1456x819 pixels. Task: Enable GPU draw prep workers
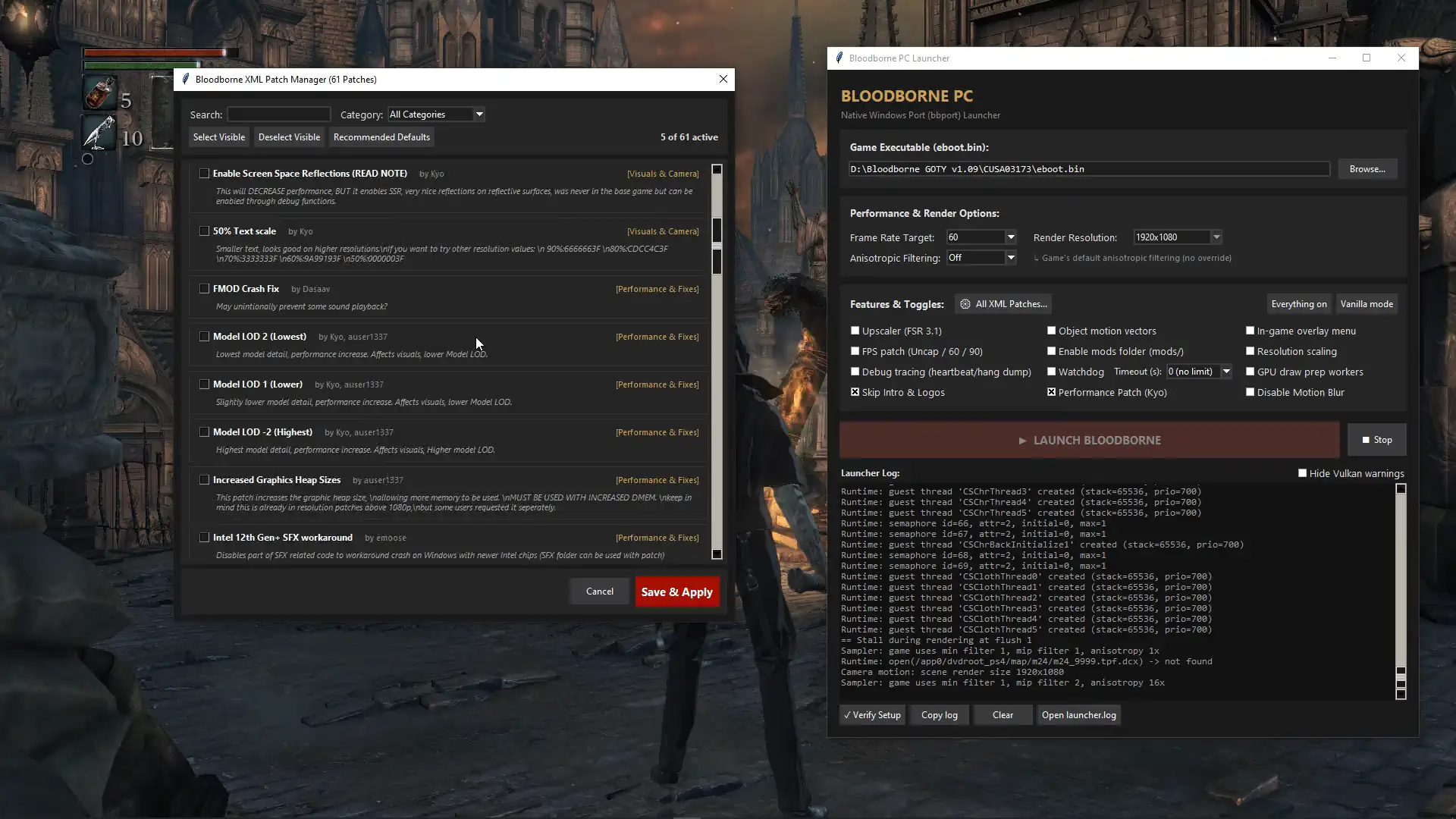[1250, 372]
